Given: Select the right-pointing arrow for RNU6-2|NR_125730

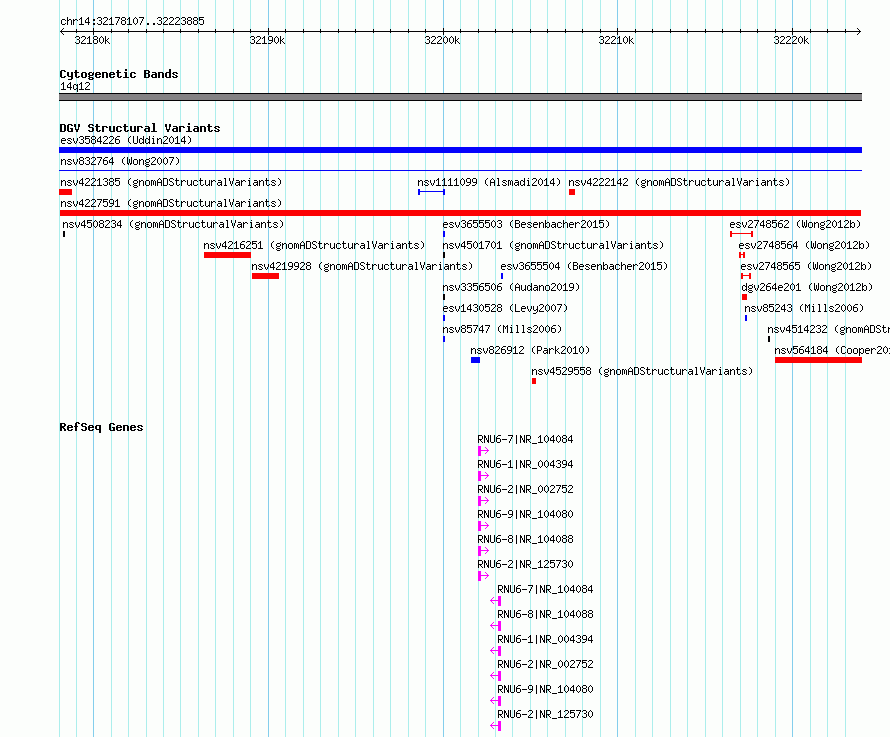Looking at the screenshot, I should pyautogui.click(x=484, y=576).
